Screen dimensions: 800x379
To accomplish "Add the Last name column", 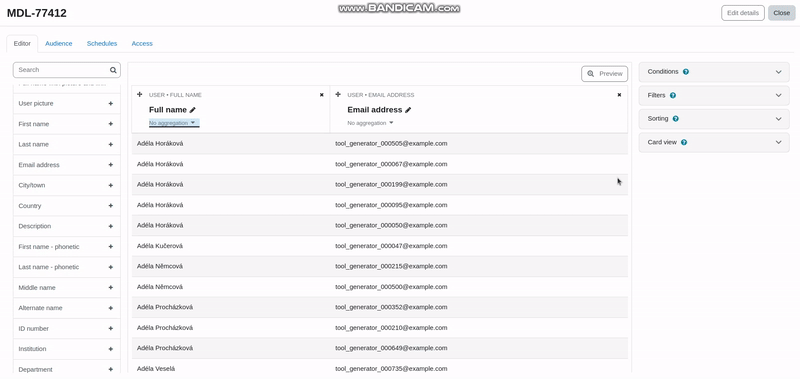I will (x=110, y=144).
